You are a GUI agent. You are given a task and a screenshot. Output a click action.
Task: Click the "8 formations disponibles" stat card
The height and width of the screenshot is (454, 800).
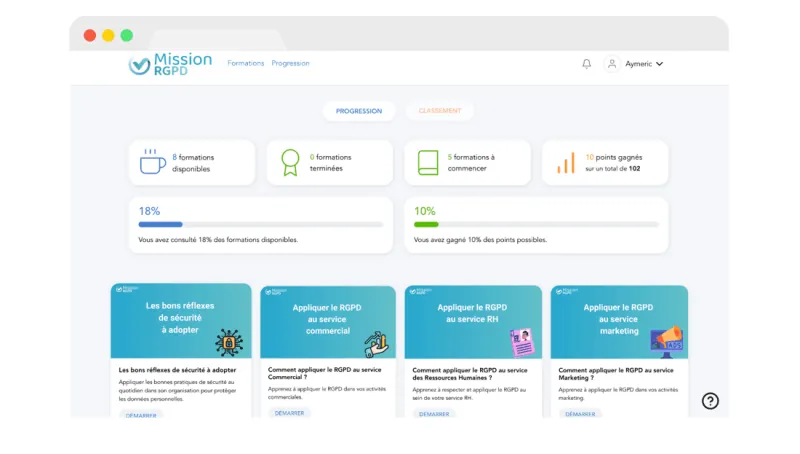click(192, 163)
